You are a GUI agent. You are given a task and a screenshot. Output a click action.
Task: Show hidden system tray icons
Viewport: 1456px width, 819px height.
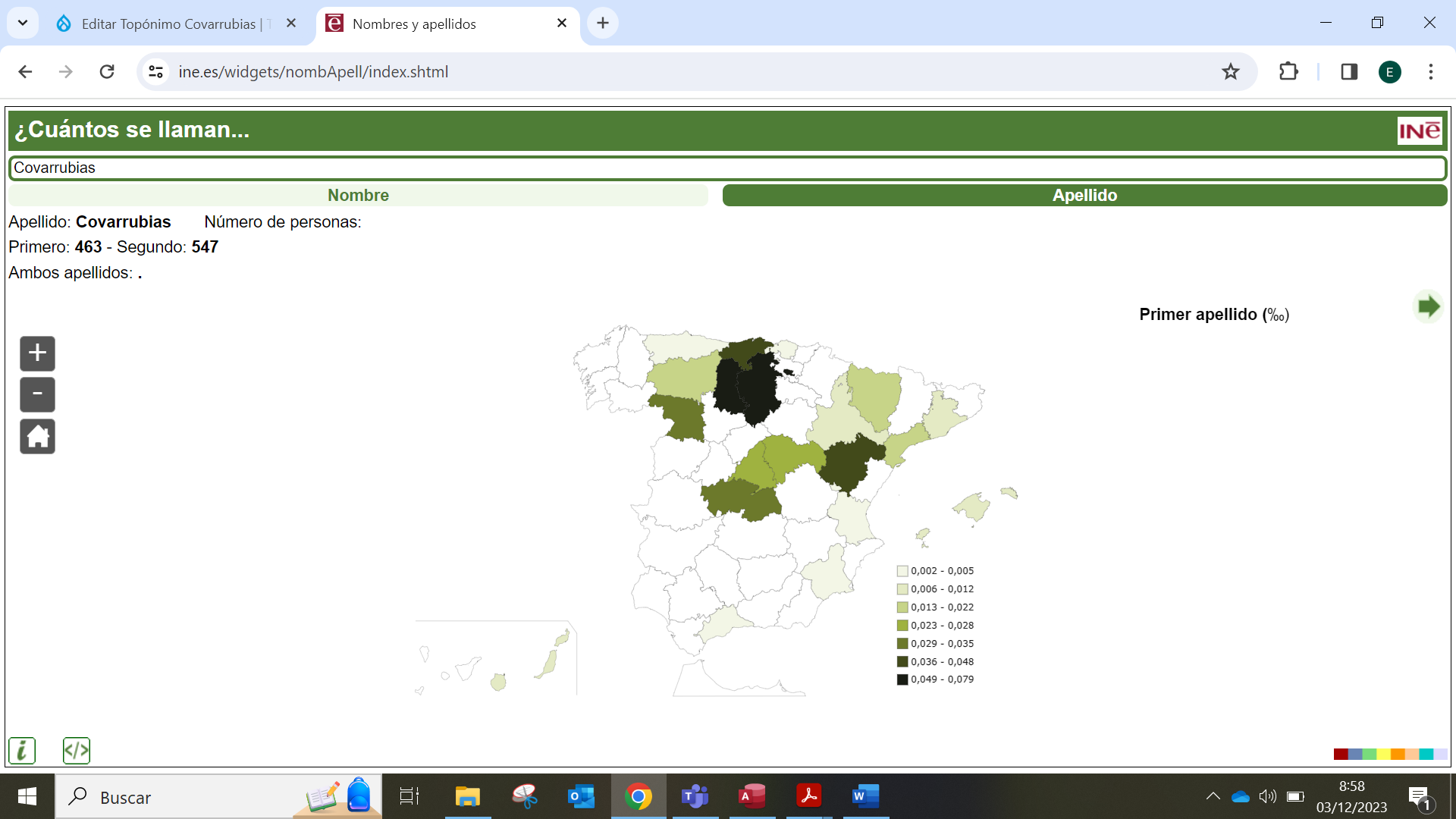tap(1213, 796)
